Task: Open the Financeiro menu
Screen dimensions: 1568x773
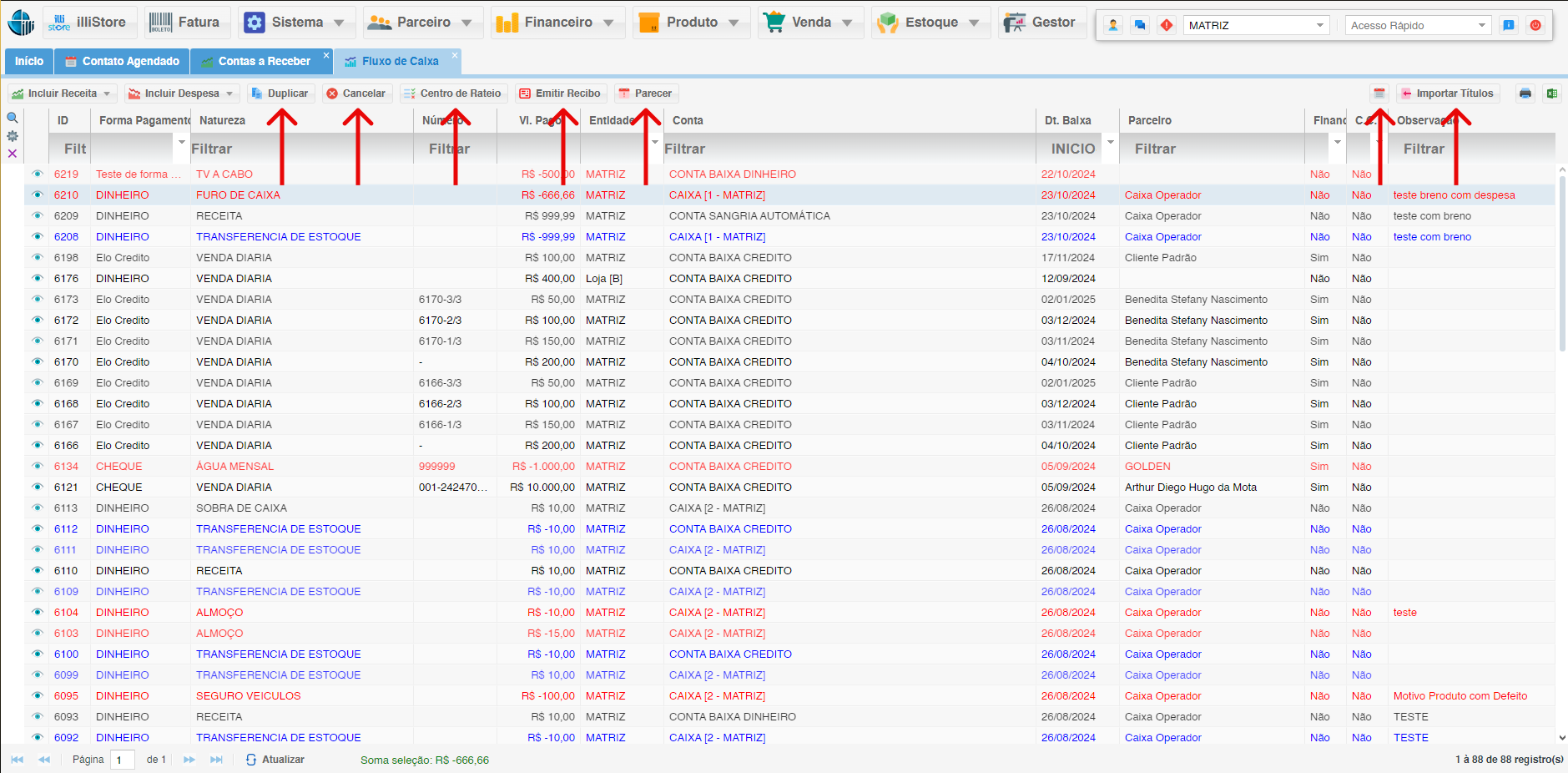Action: [555, 23]
